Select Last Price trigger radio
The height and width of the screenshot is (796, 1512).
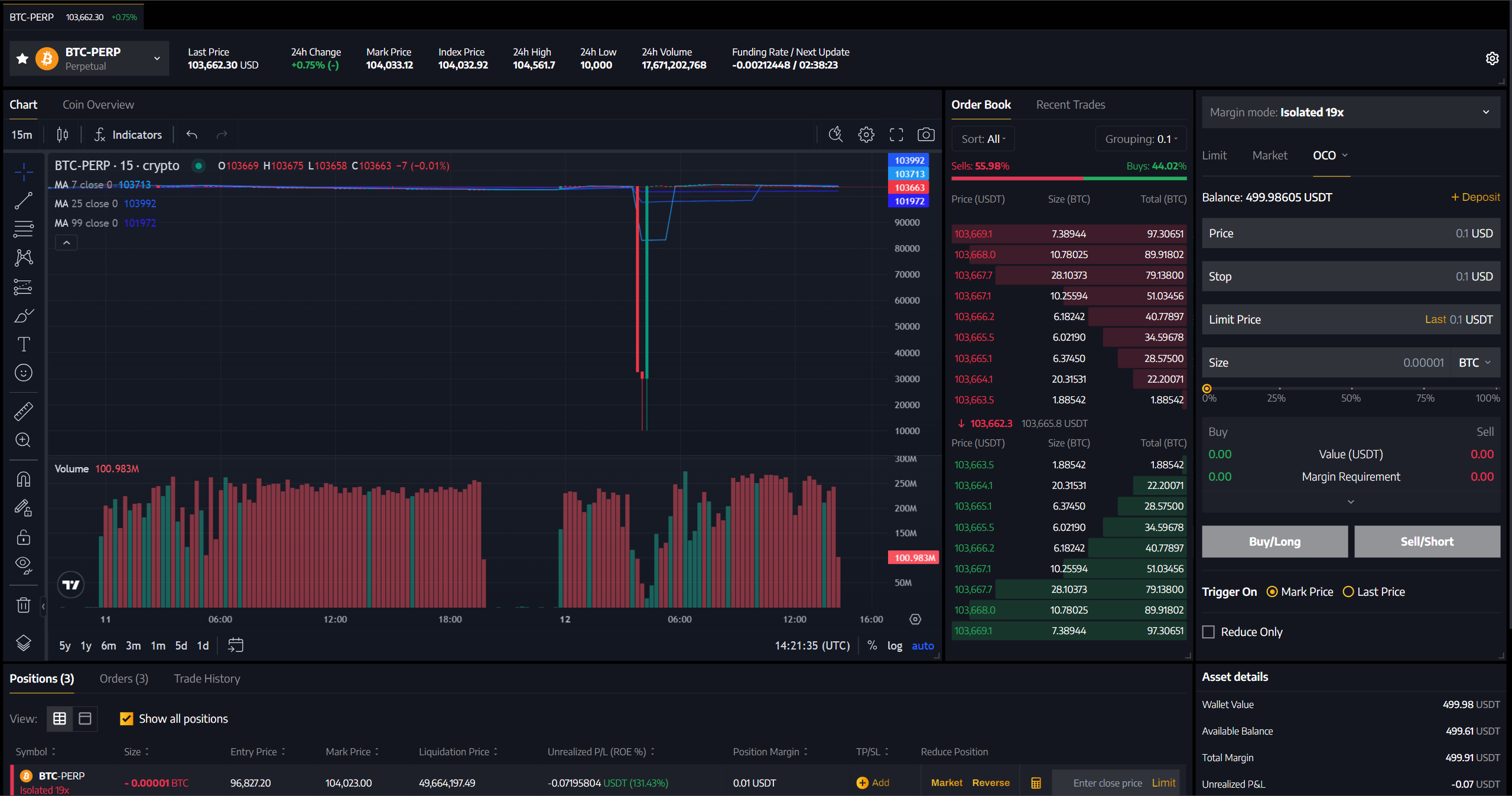click(1348, 592)
